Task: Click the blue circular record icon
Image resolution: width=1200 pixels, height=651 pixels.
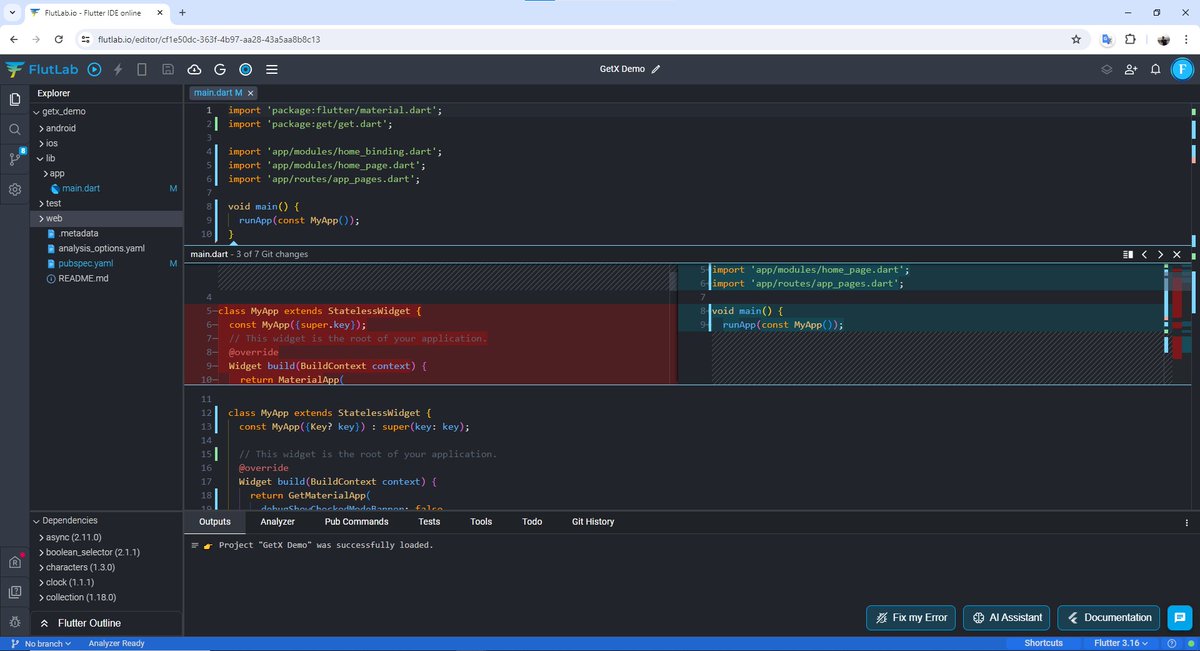Action: click(x=246, y=69)
